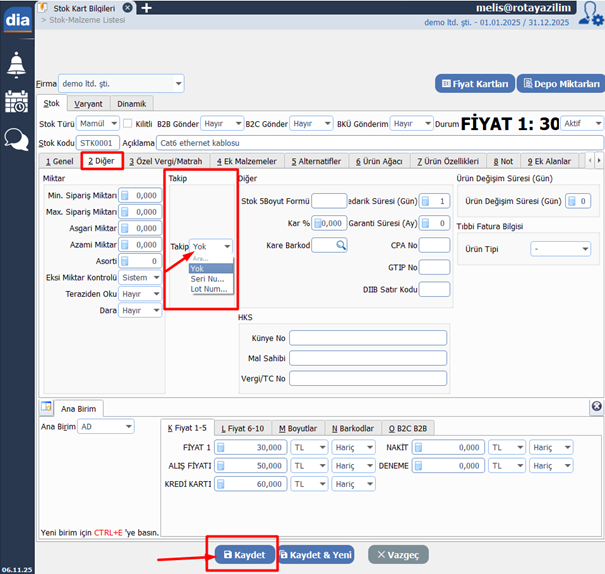Open the Firma dropdown
This screenshot has height=574, width=605.
[x=177, y=84]
